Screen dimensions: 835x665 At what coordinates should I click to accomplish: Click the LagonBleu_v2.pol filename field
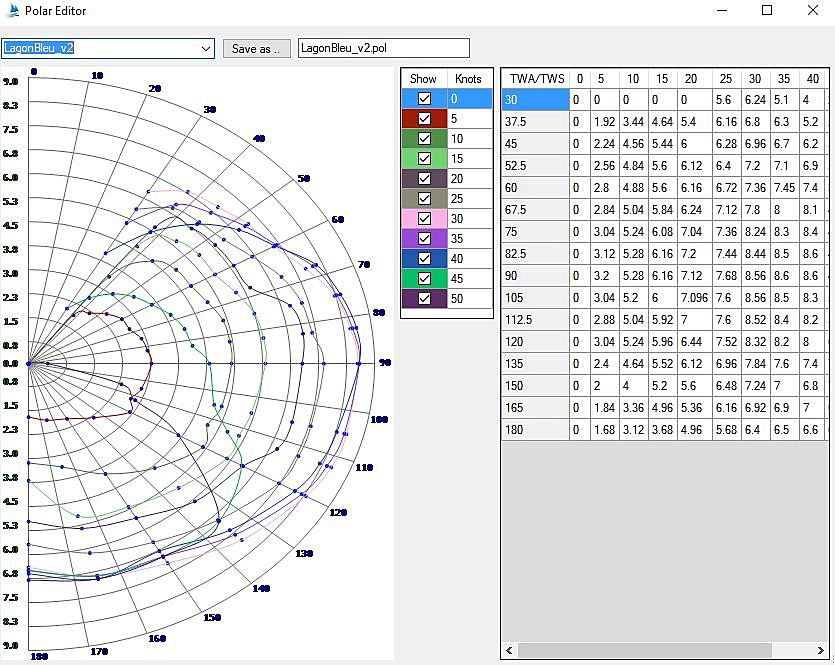coord(384,48)
